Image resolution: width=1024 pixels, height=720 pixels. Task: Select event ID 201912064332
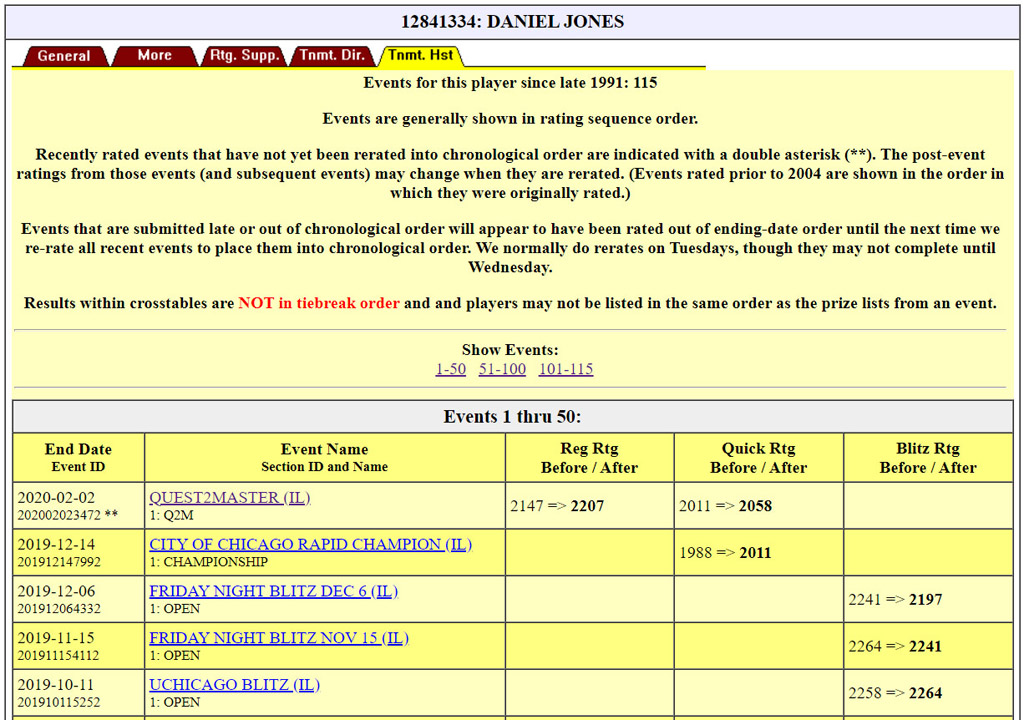(59, 608)
